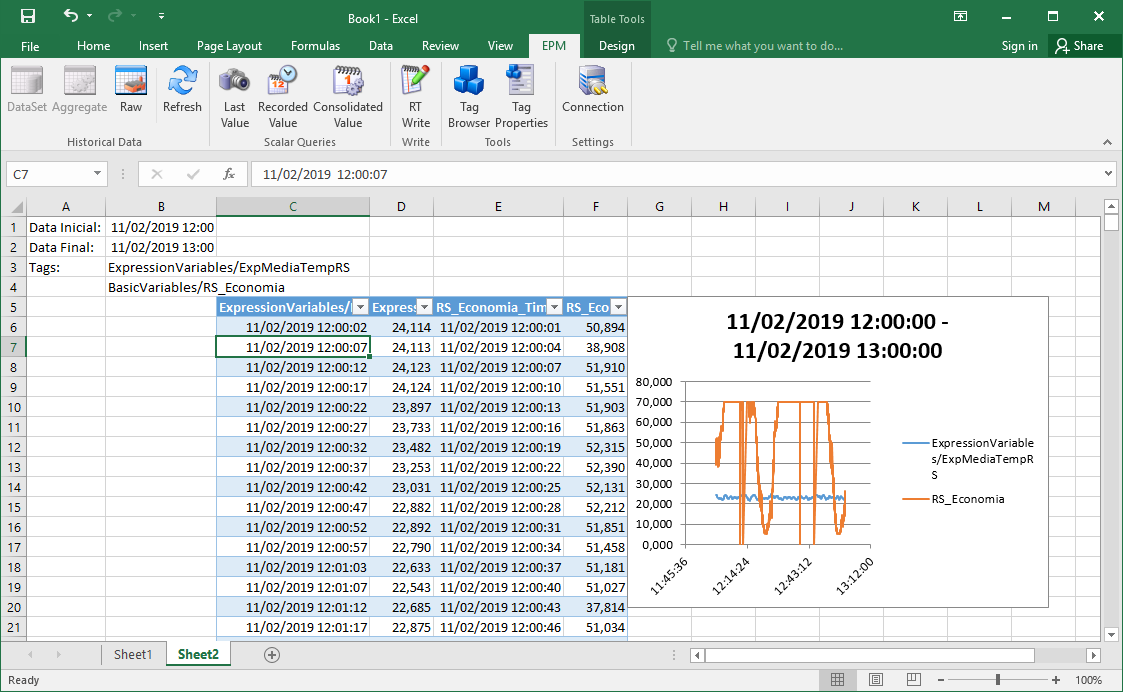Select Normal view button in status bar
The height and width of the screenshot is (692, 1123).
[x=837, y=680]
